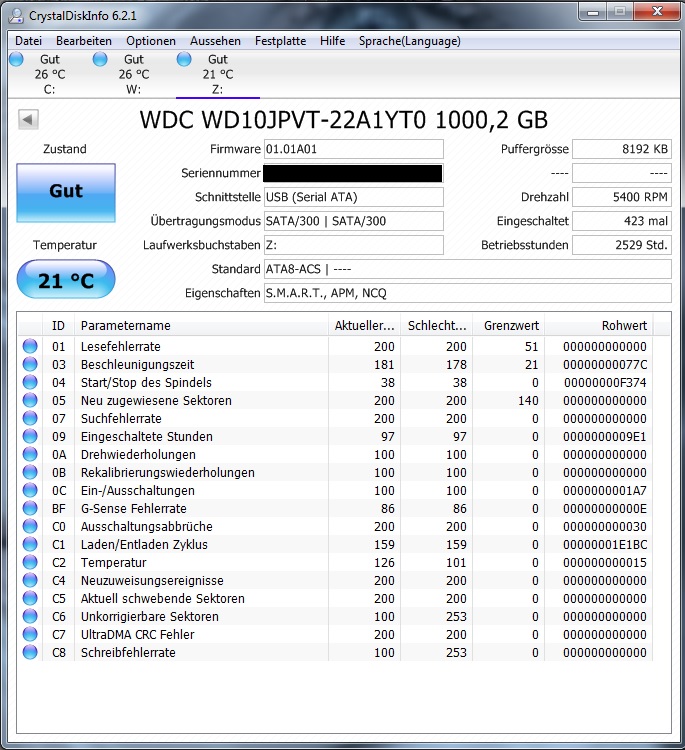Open the Datei menu
Screen dimensions: 685x750
tap(28, 41)
